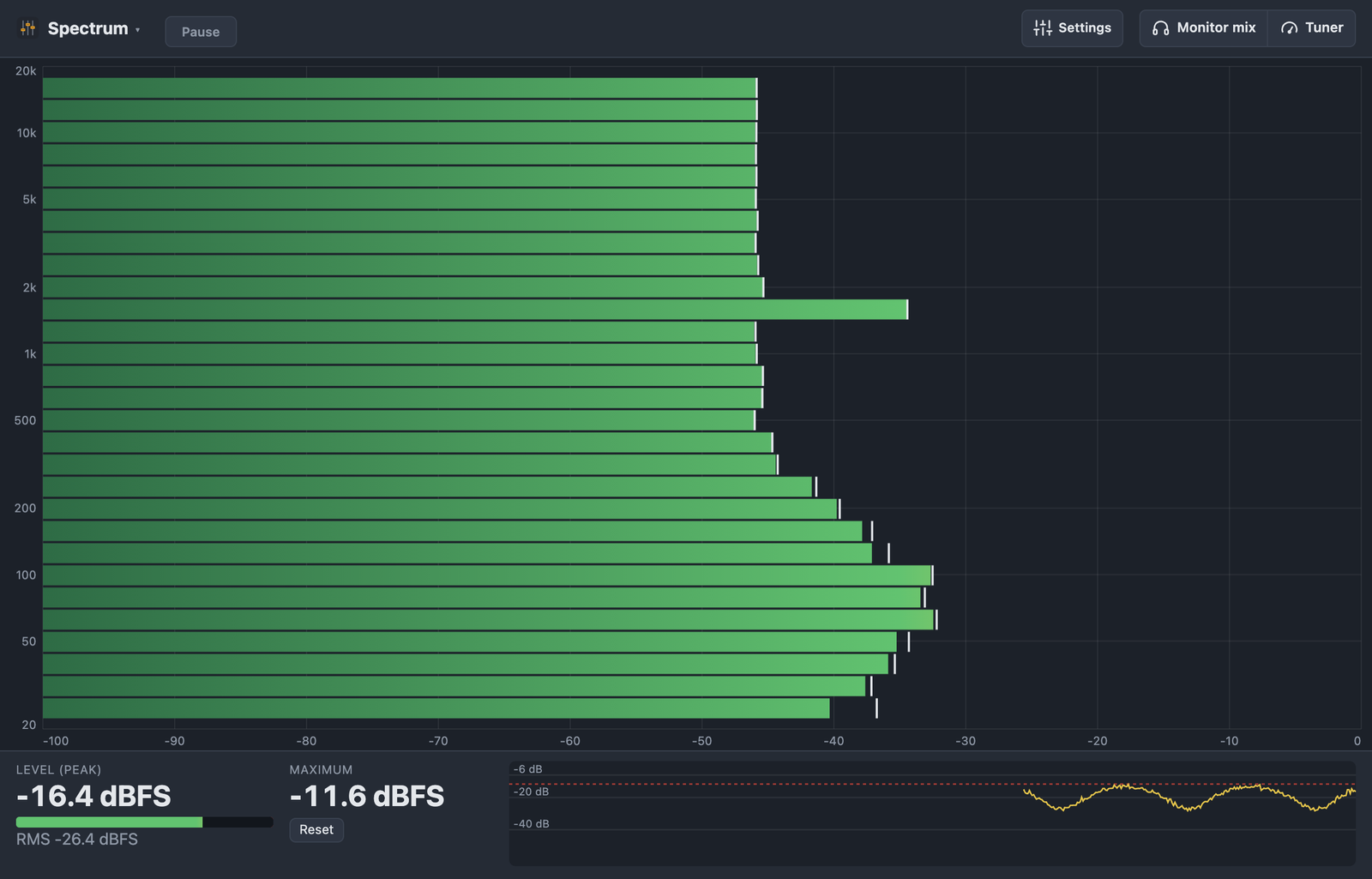Viewport: 1372px width, 879px height.
Task: Click the Settings button label
Action: [x=1084, y=27]
